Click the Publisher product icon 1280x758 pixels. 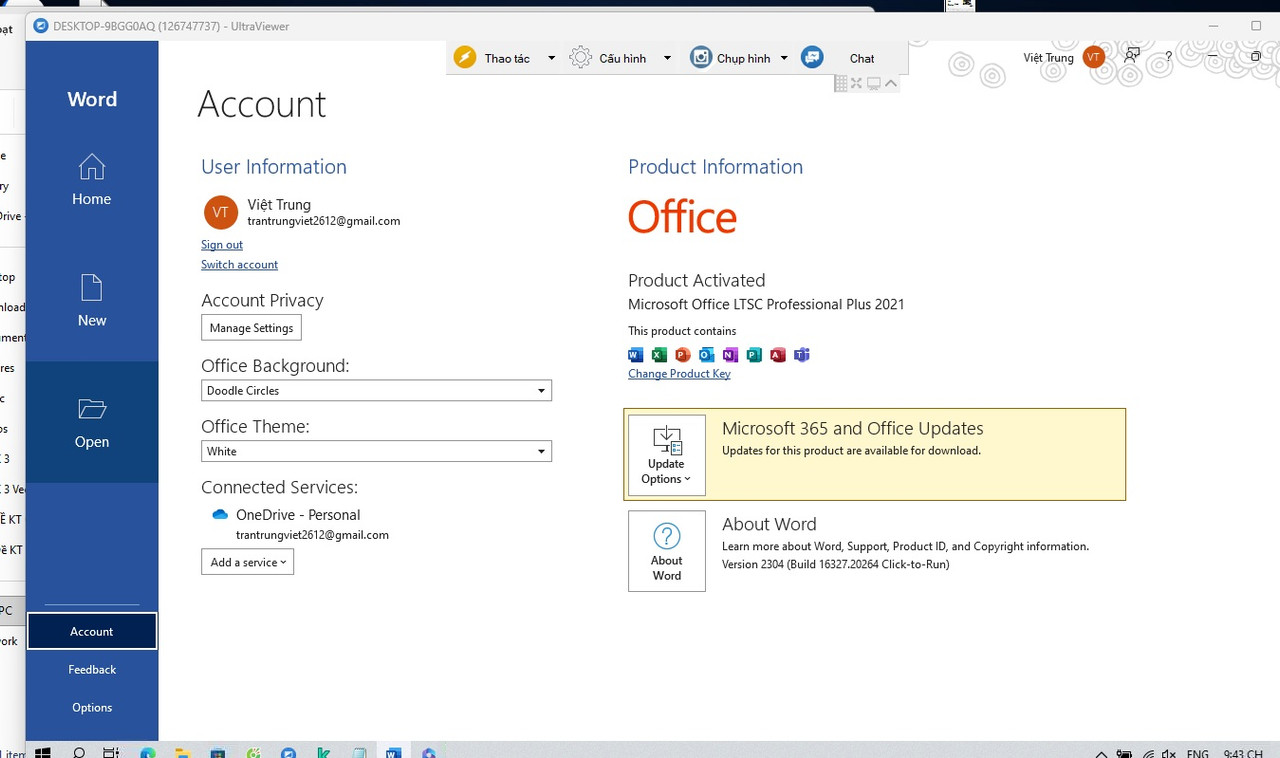pyautogui.click(x=754, y=355)
